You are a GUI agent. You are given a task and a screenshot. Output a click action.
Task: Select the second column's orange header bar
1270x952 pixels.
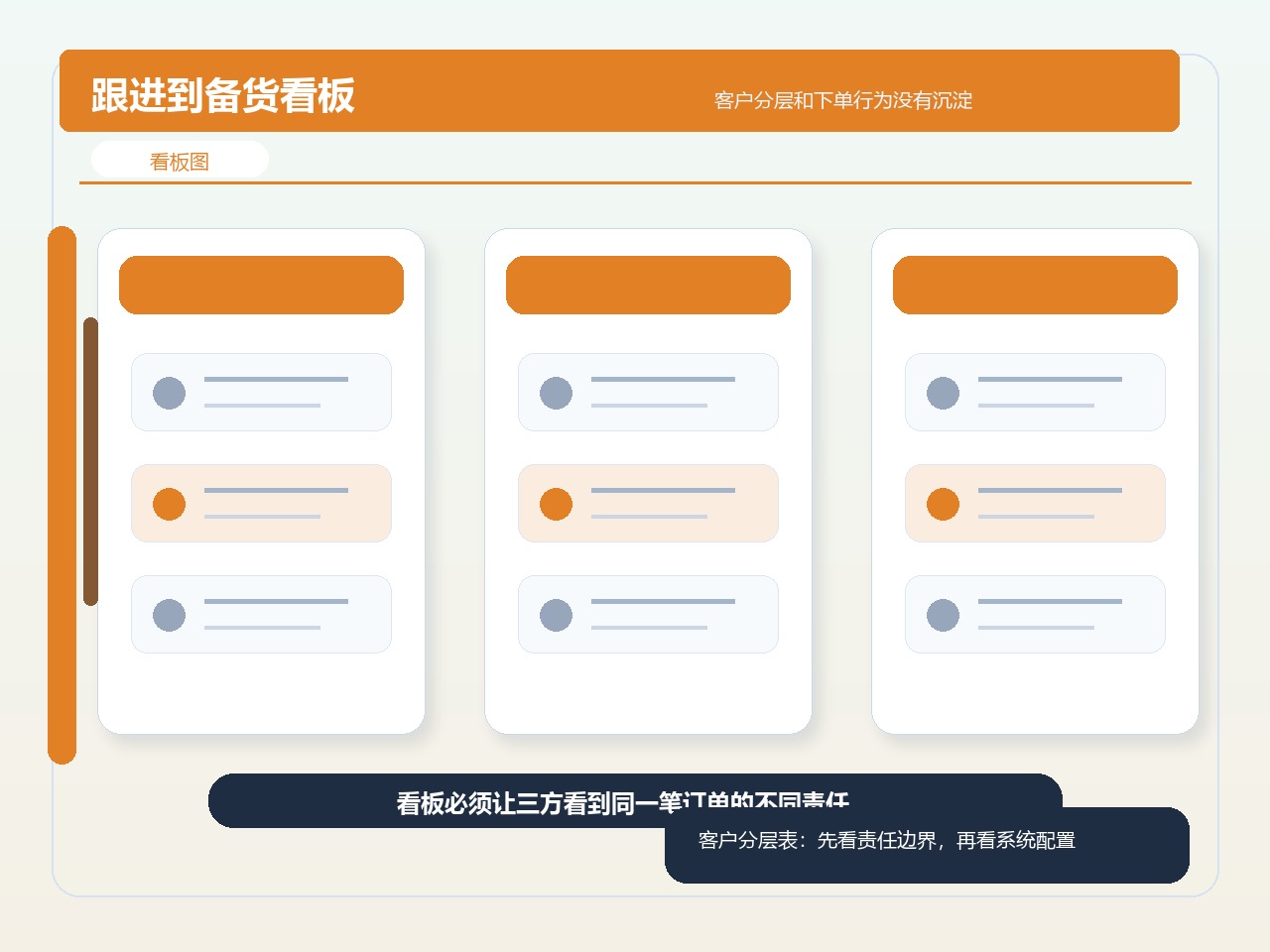(648, 285)
